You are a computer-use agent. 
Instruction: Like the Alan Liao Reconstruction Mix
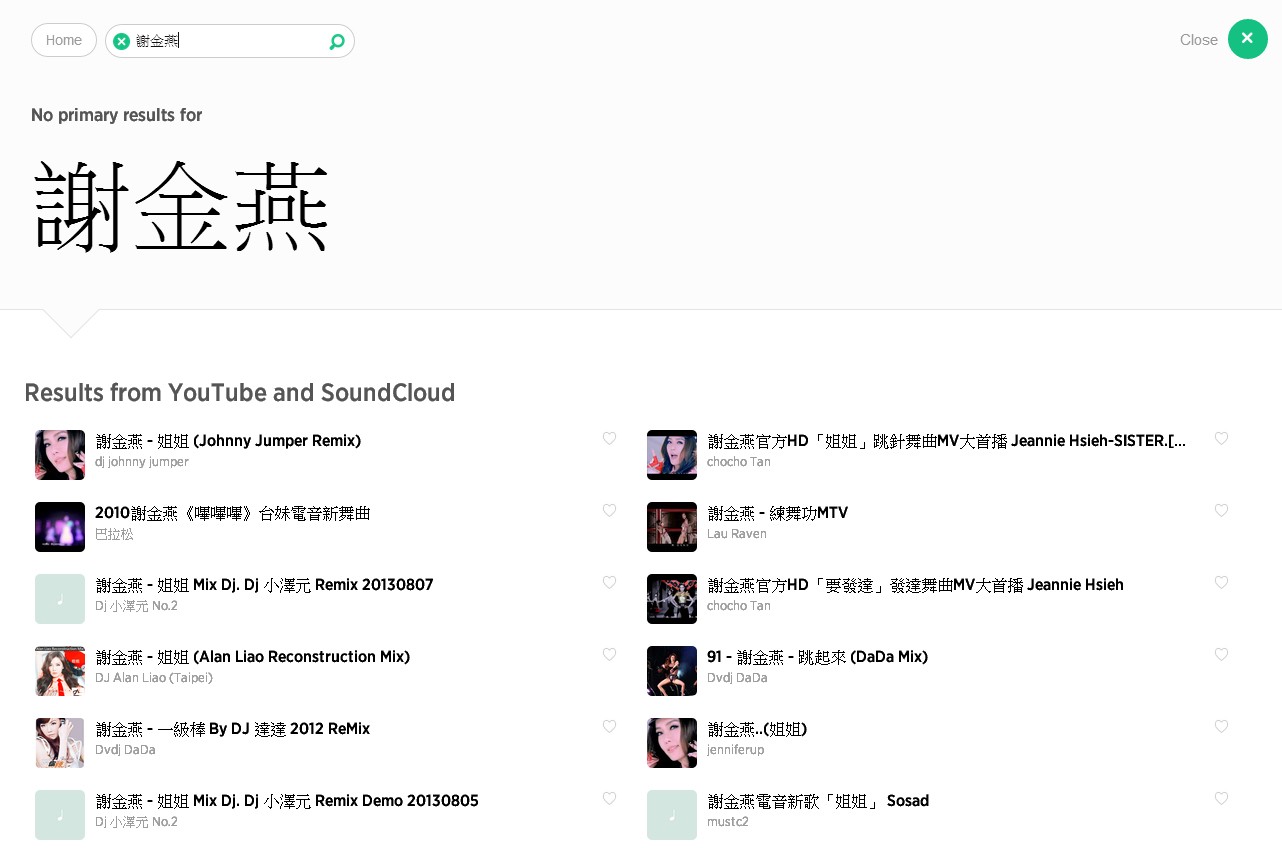pyautogui.click(x=609, y=655)
